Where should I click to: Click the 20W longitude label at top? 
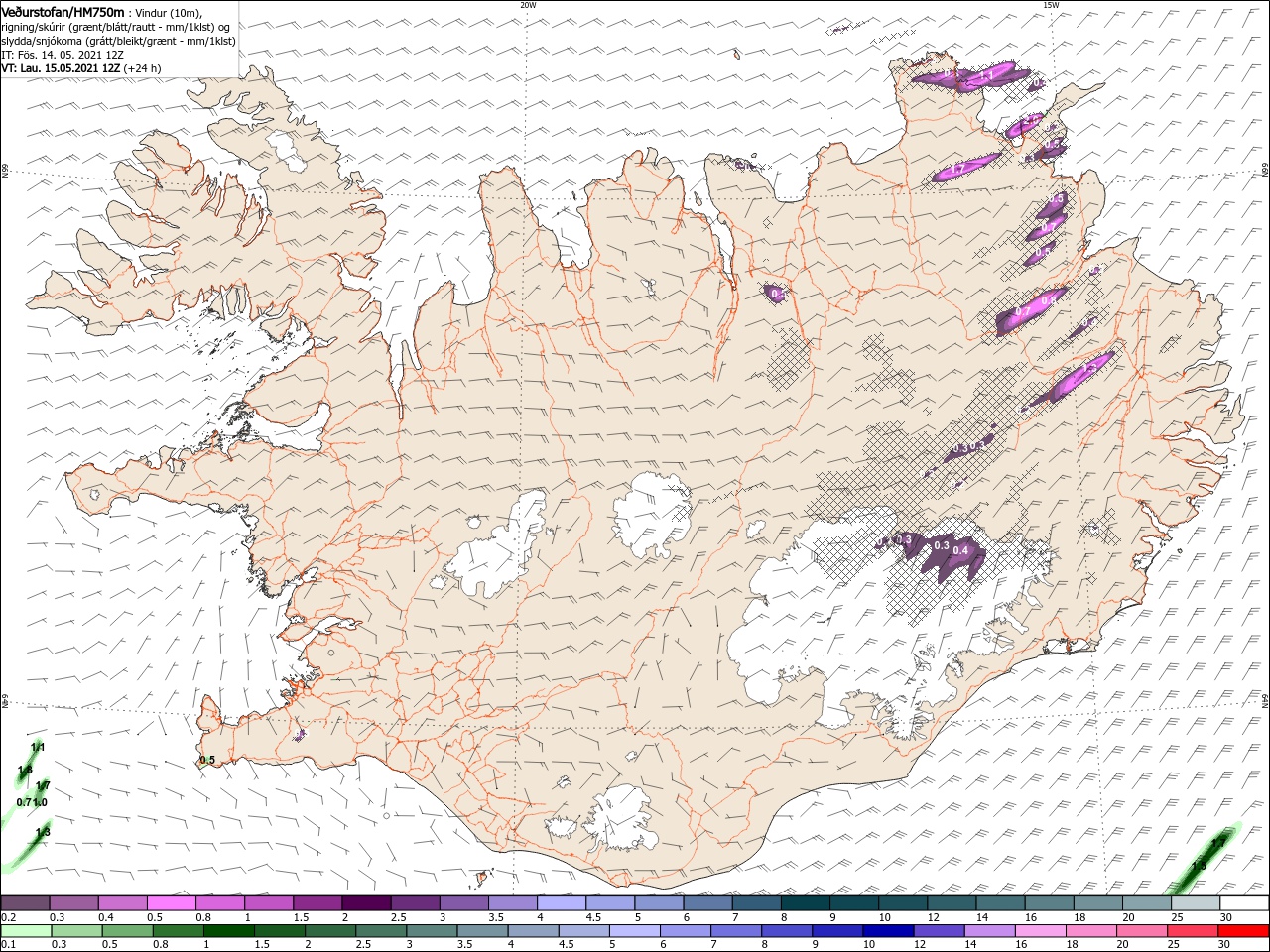528,5
